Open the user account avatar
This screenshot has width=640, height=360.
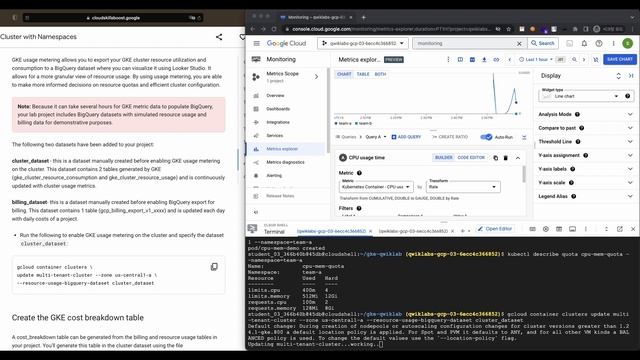pos(627,43)
